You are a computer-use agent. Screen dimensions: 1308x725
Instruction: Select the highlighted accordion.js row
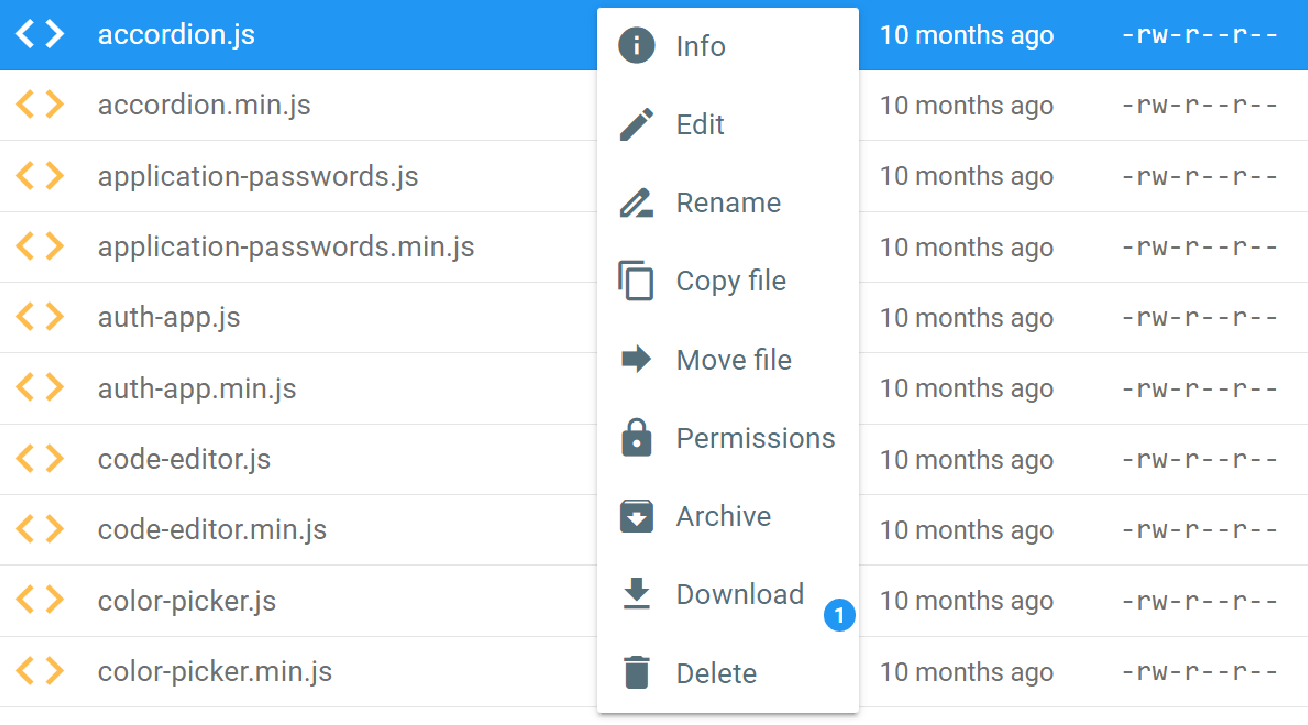tap(300, 33)
